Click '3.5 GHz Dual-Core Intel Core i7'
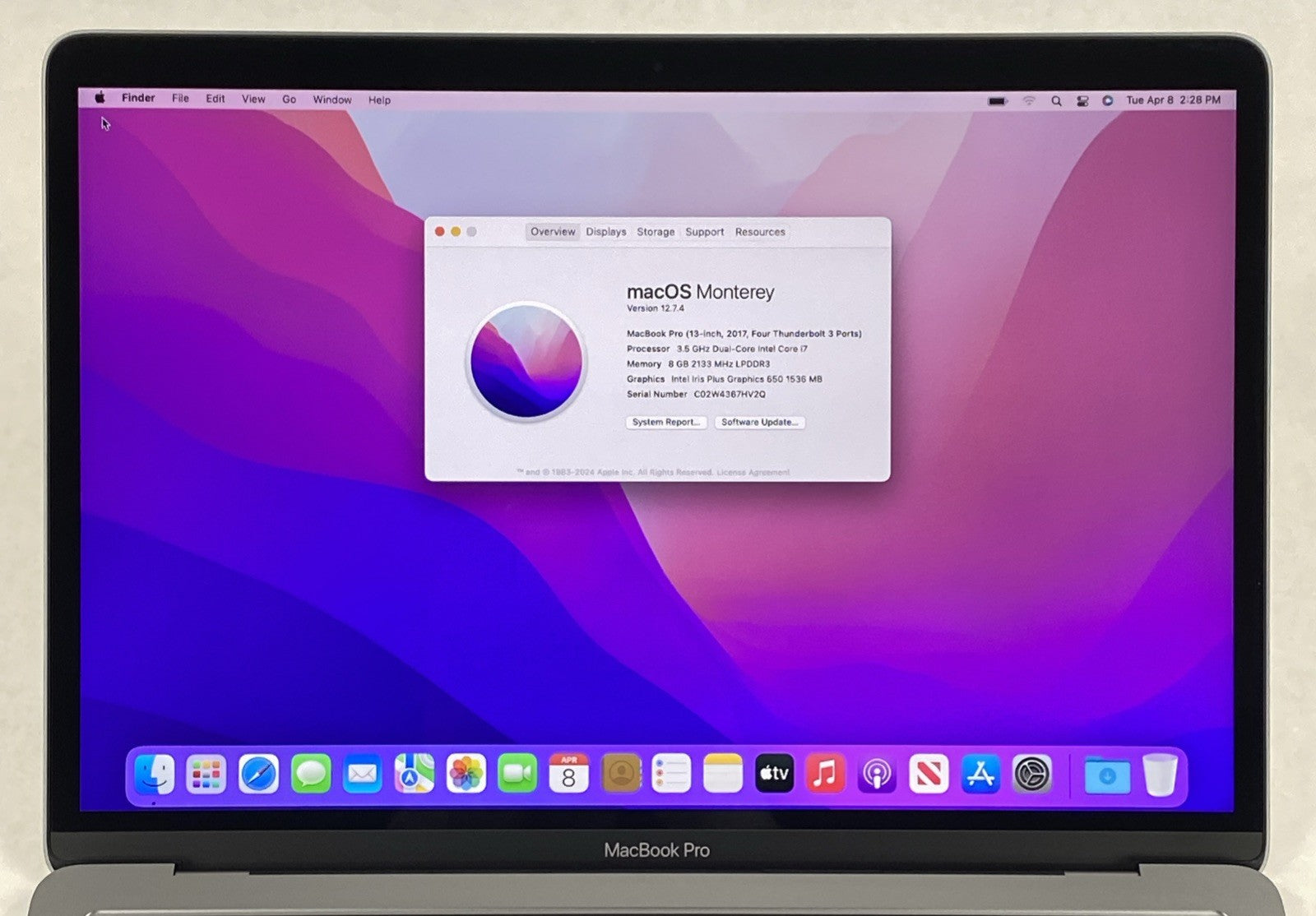Screen dimensions: 1316x916 coord(742,349)
